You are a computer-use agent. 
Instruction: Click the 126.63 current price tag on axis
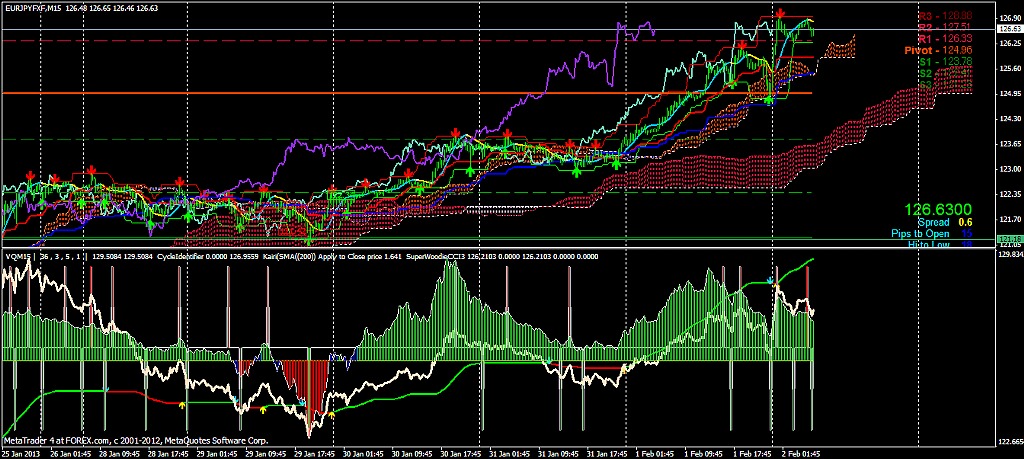pos(1009,30)
